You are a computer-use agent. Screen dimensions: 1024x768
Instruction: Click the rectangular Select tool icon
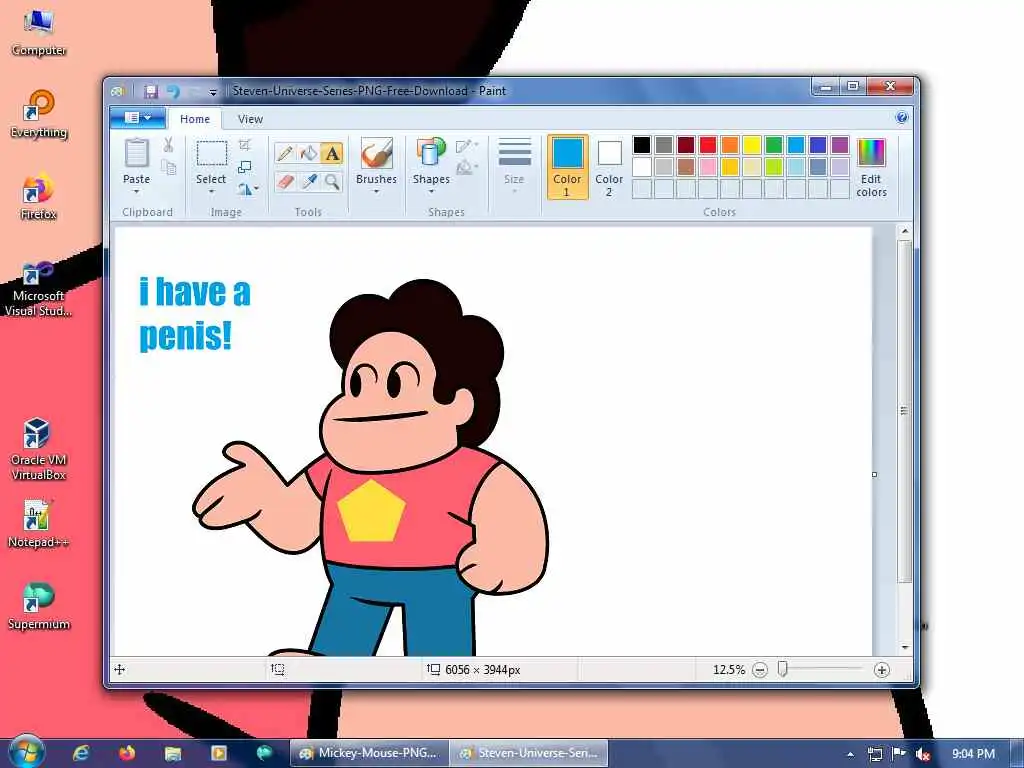(x=212, y=154)
